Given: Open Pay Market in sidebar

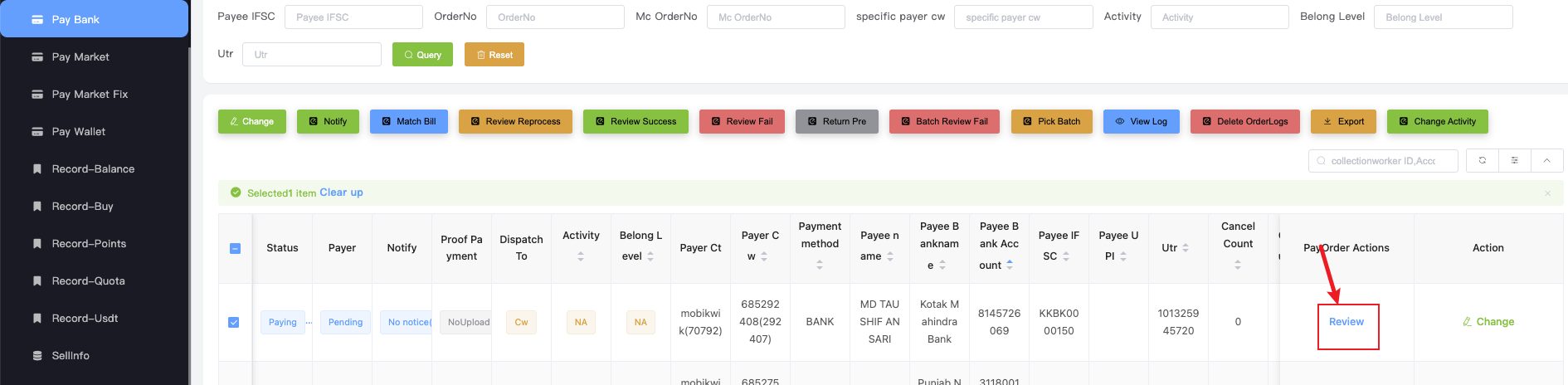Looking at the screenshot, I should (80, 57).
